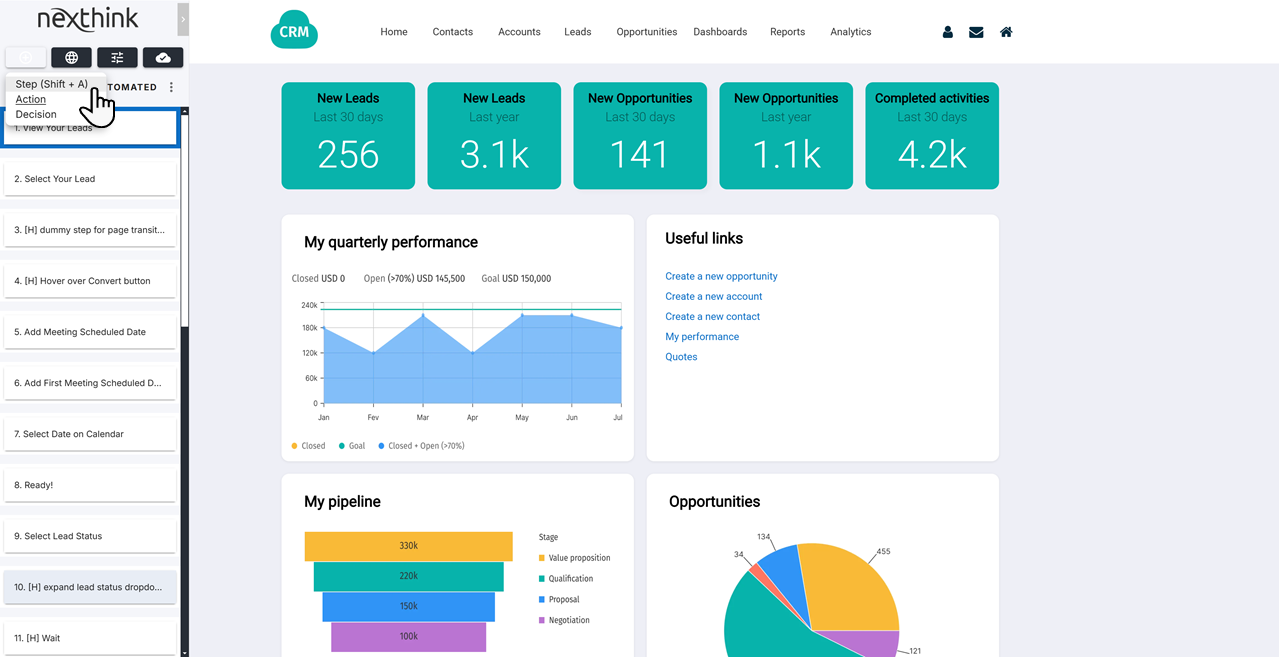Select step '7. Select Date on Calendar'
1279x657 pixels.
(x=90, y=434)
